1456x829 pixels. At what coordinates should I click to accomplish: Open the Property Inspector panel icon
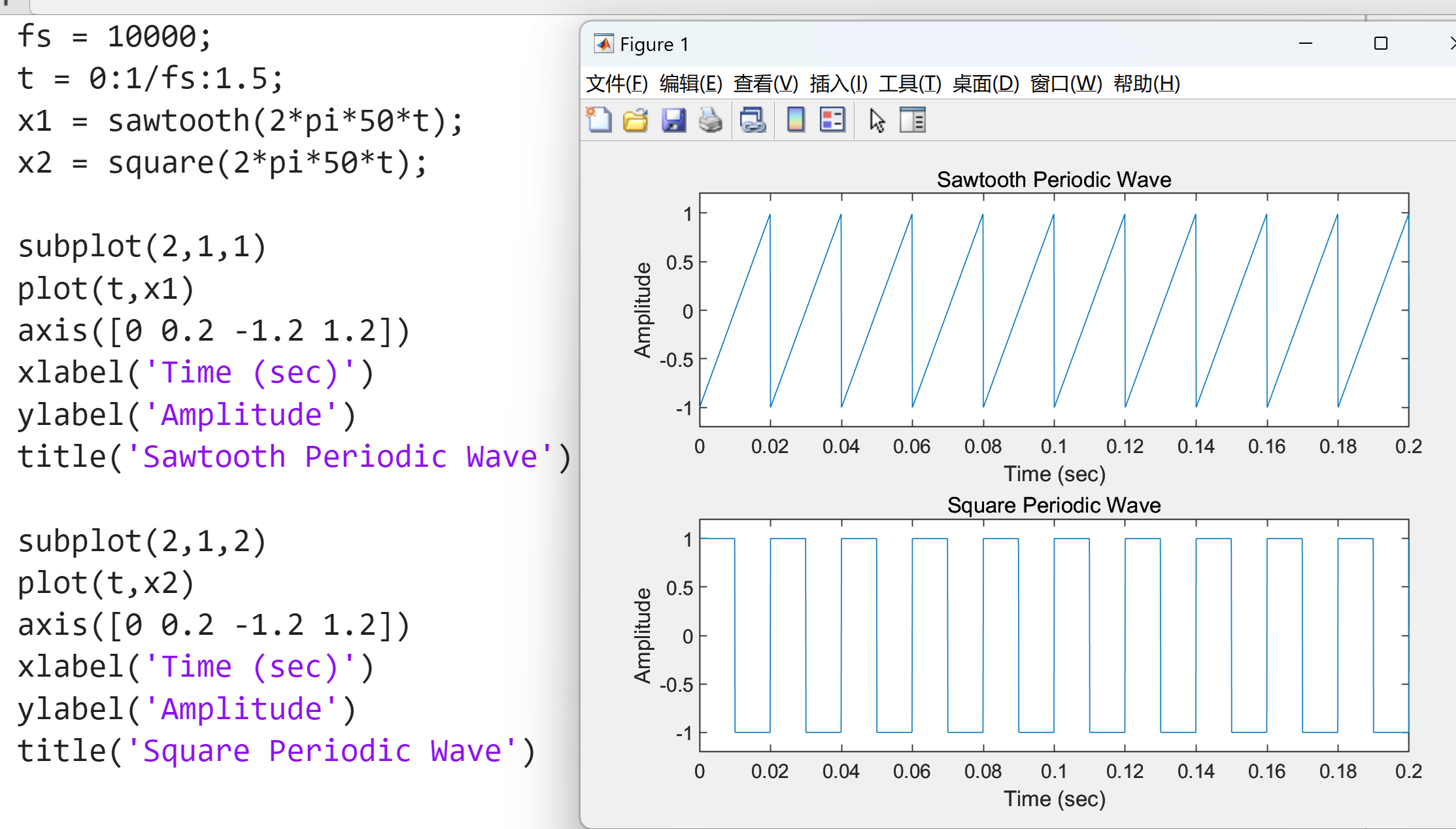(x=913, y=120)
